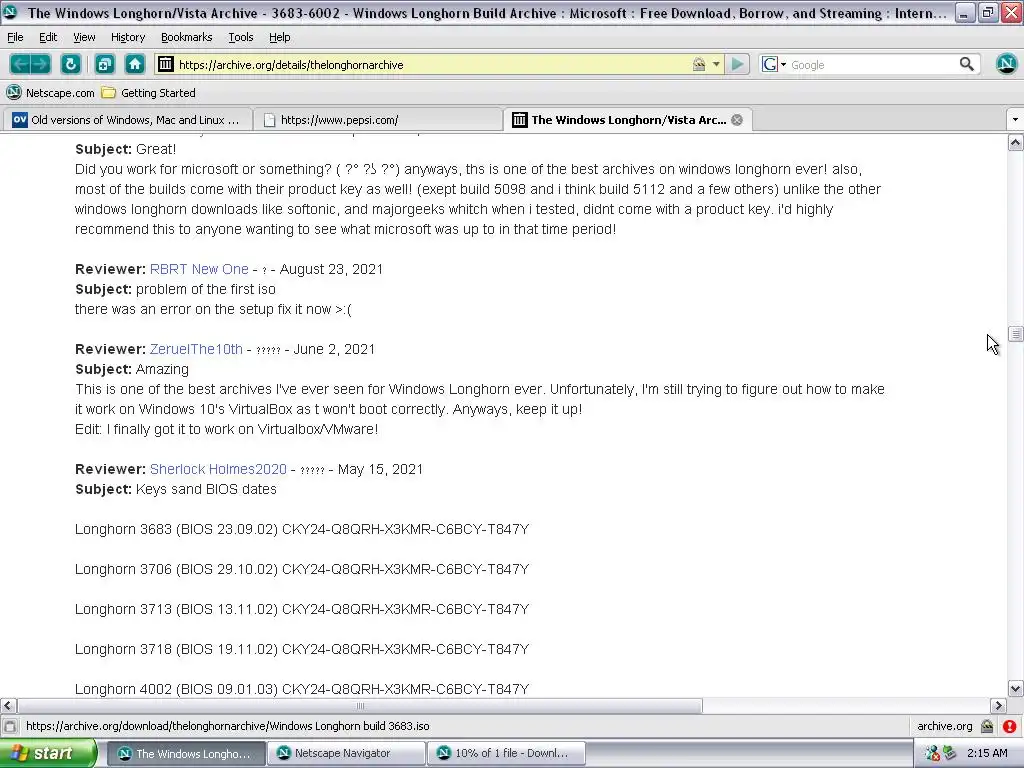This screenshot has width=1024, height=768.
Task: Click the search magnifier icon
Action: pyautogui.click(x=967, y=64)
